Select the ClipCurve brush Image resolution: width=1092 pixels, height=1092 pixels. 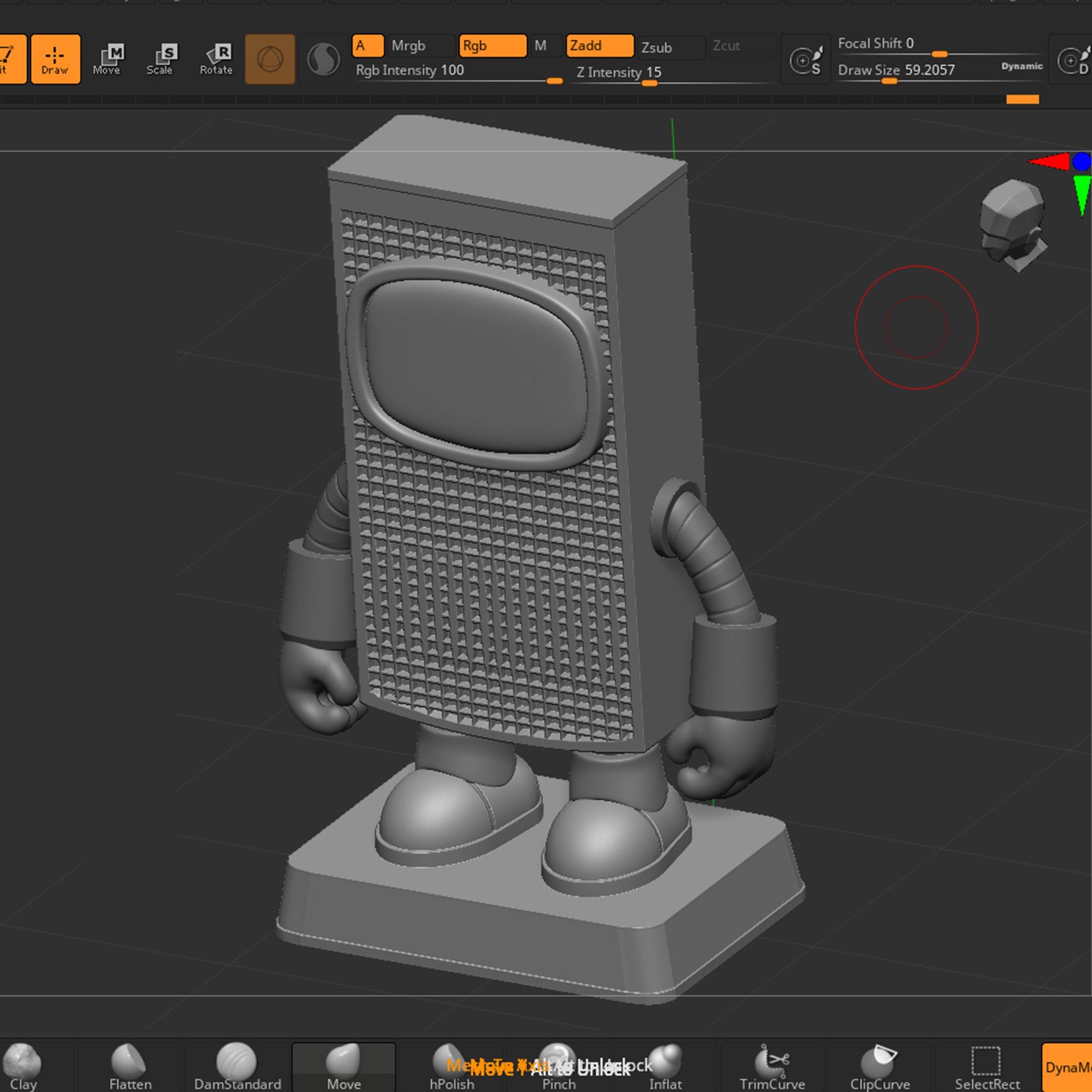(879, 1067)
